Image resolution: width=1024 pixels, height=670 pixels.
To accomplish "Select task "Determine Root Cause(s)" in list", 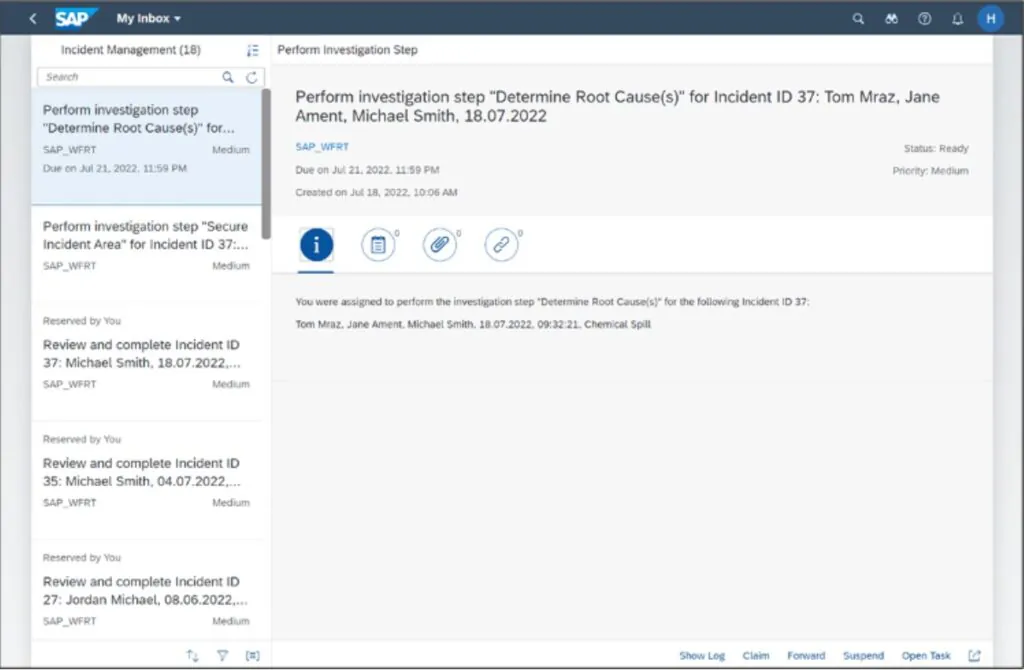I will click(x=146, y=146).
